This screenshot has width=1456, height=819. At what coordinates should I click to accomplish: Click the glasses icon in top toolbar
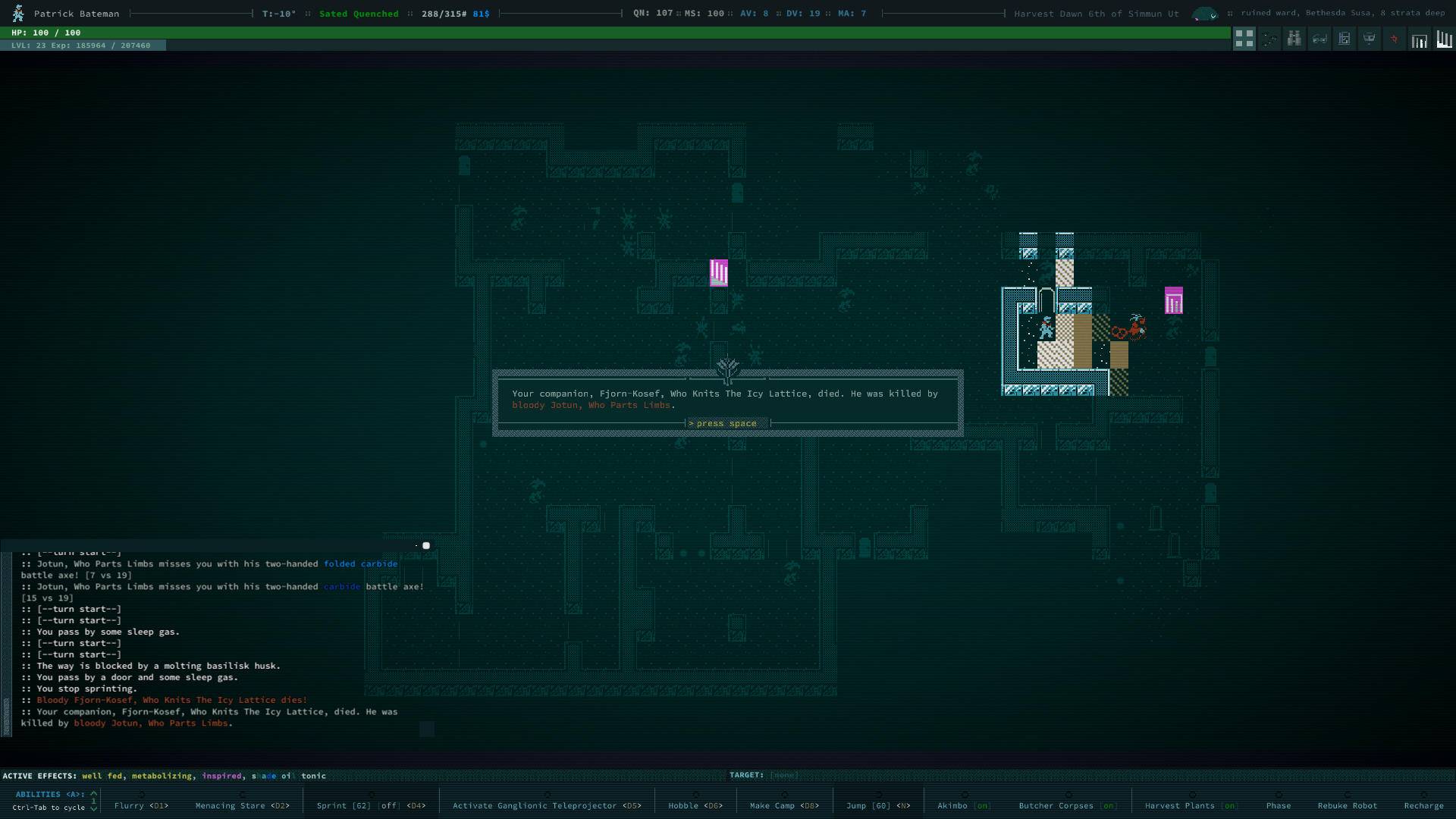(1319, 39)
